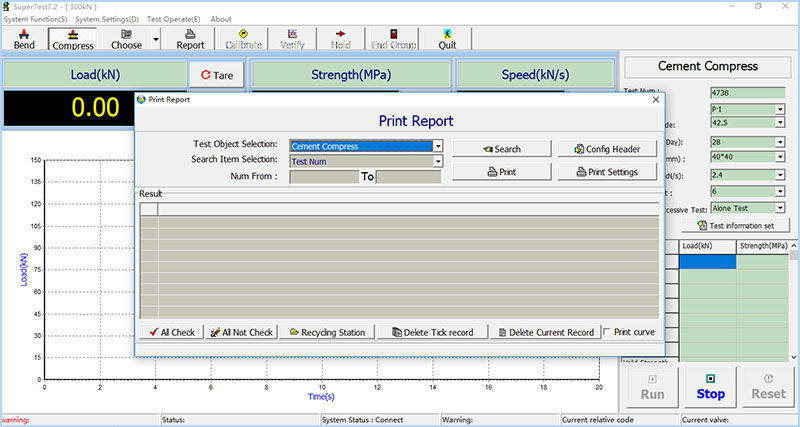The width and height of the screenshot is (800, 427).
Task: Expand the Test Object Selection dropdown
Action: pyautogui.click(x=438, y=146)
